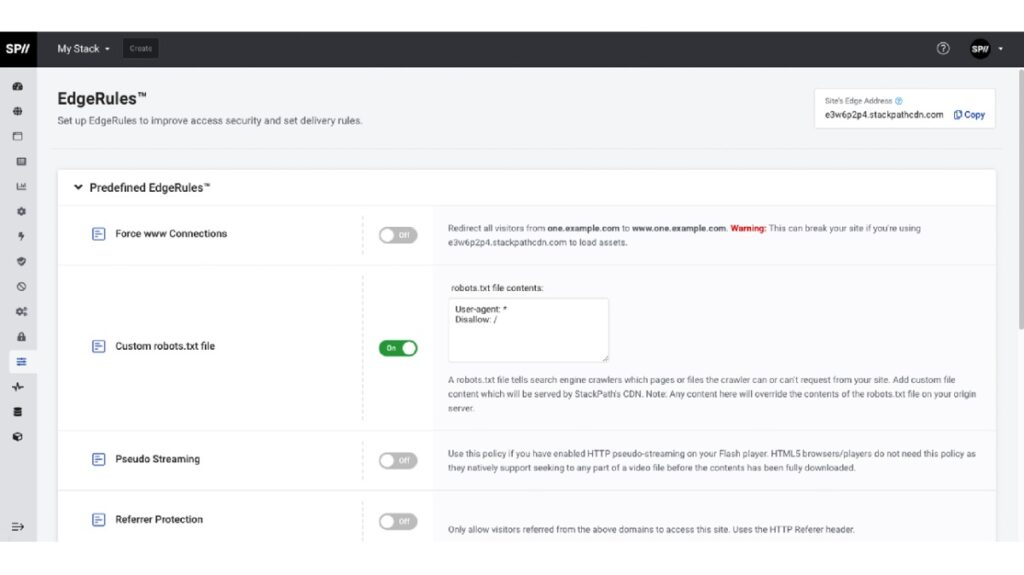The width and height of the screenshot is (1024, 575).
Task: Select the EdgeRules sliders sidebar icon
Action: pyautogui.click(x=21, y=362)
